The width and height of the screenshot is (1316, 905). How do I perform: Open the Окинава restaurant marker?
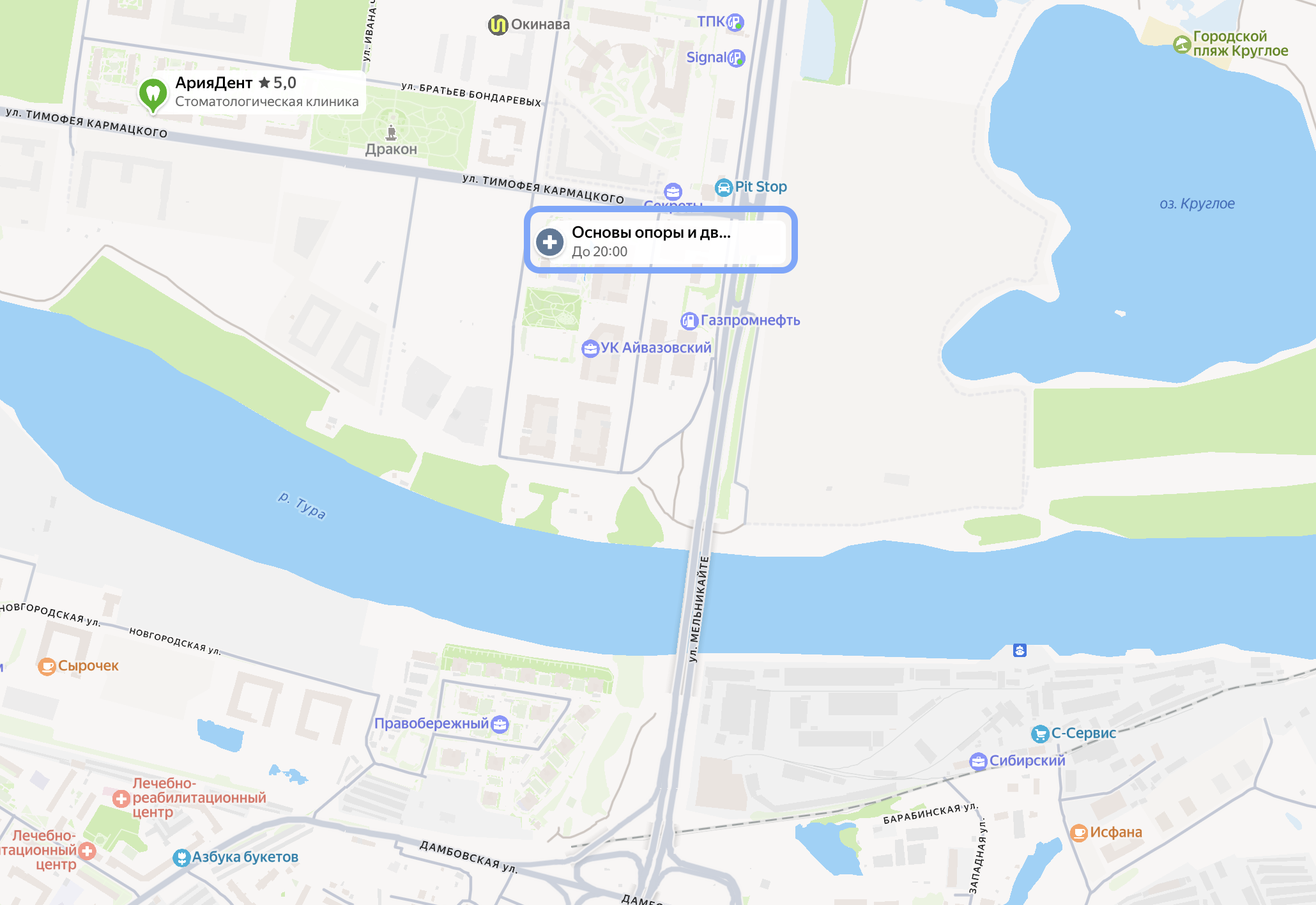(498, 25)
